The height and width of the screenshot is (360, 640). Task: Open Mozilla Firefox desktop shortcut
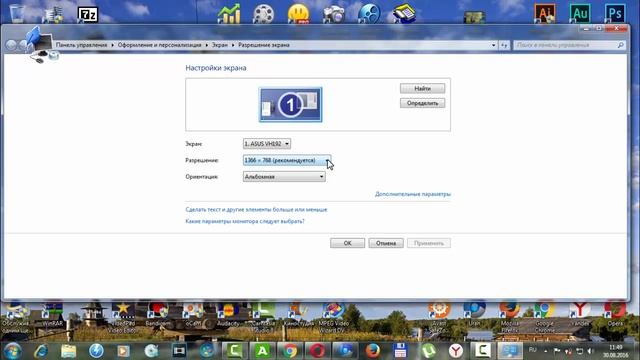[x=509, y=317]
